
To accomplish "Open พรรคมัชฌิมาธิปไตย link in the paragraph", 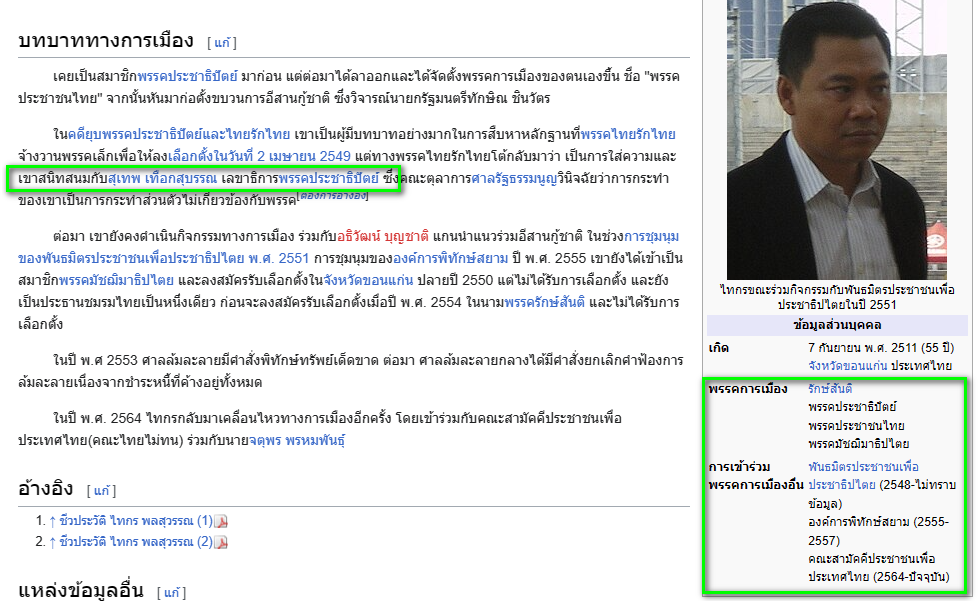I will click(116, 281).
